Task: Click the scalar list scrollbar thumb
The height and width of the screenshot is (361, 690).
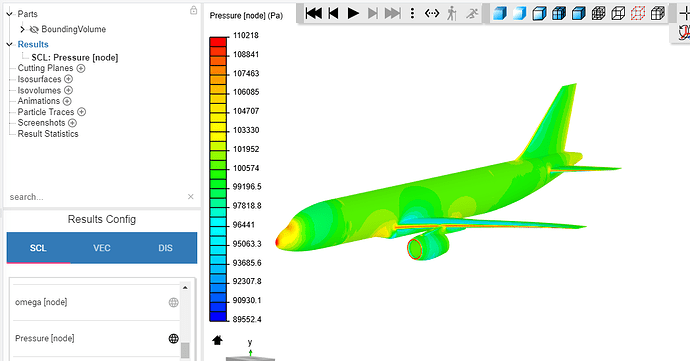Action: tap(185, 350)
